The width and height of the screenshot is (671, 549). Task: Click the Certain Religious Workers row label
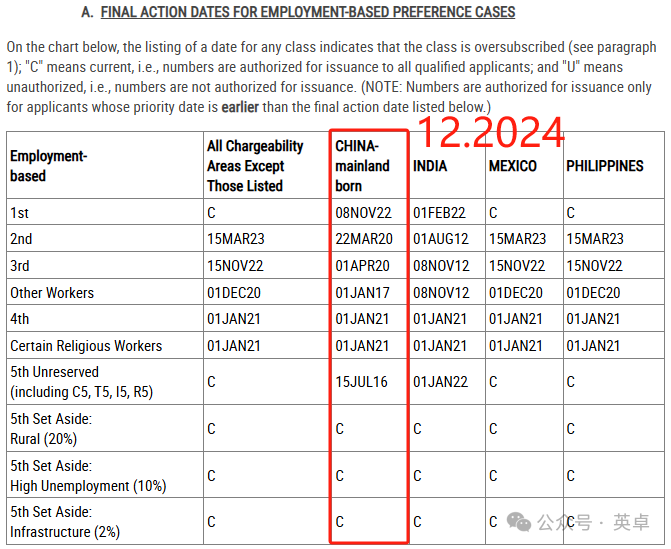point(86,346)
